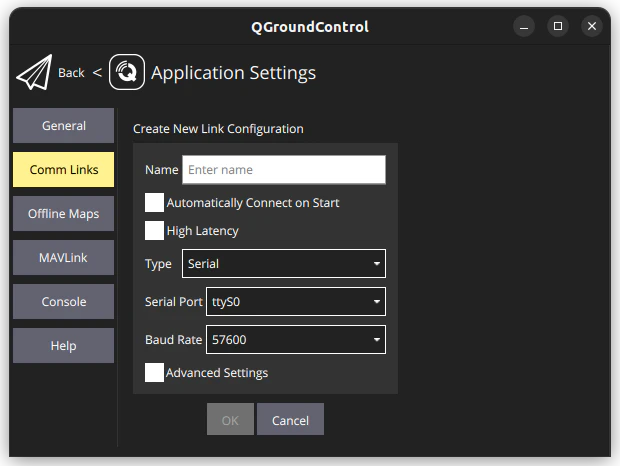Close the QGroundControl window

[x=592, y=26]
